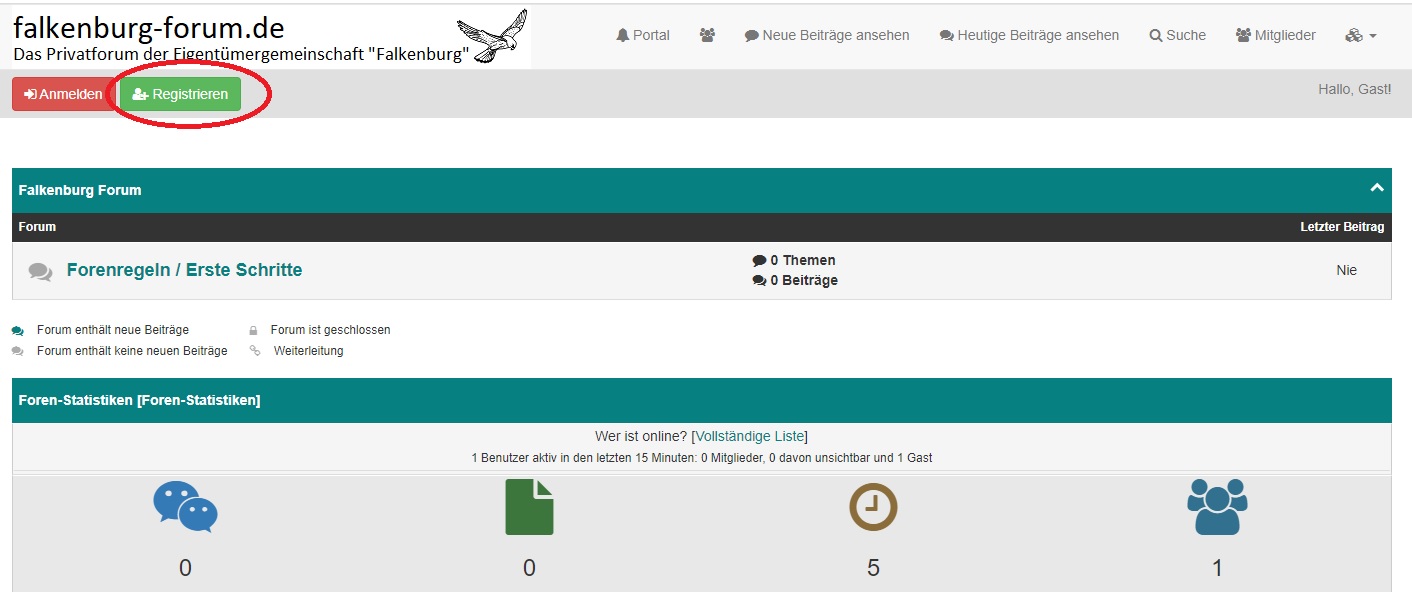1412x592 pixels.
Task: Select Heutige Beiträge ansehen in navbar
Action: tap(1029, 35)
